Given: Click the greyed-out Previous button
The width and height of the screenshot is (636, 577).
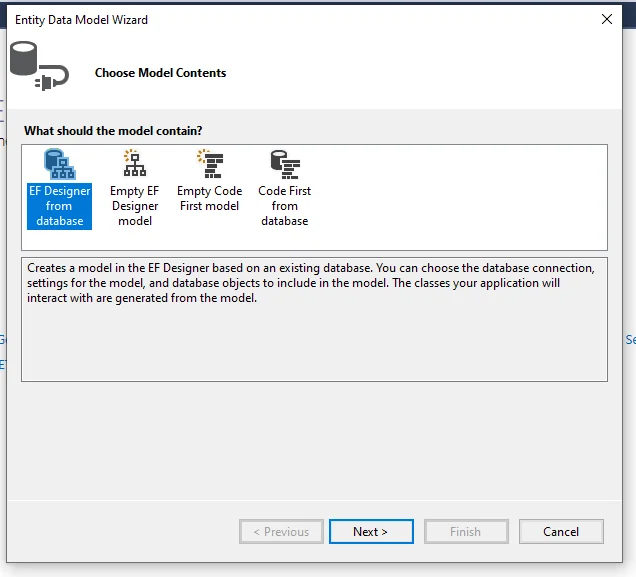Looking at the screenshot, I should pos(281,531).
